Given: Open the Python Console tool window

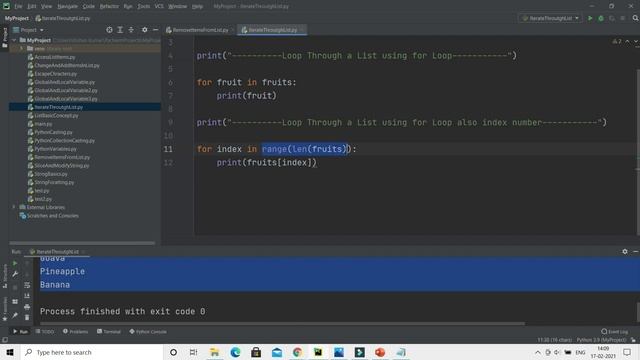Looking at the screenshot, I should tap(148, 331).
